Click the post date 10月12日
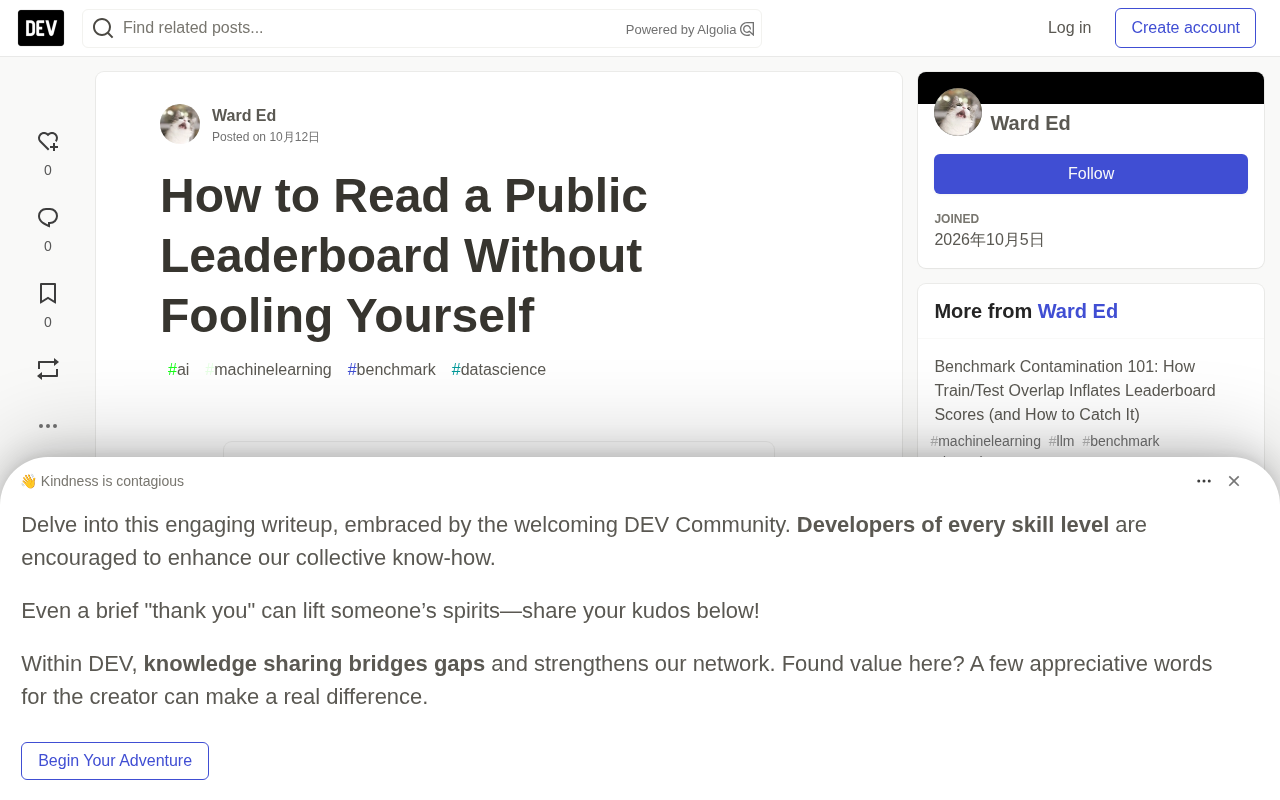This screenshot has width=1280, height=800. coord(294,137)
